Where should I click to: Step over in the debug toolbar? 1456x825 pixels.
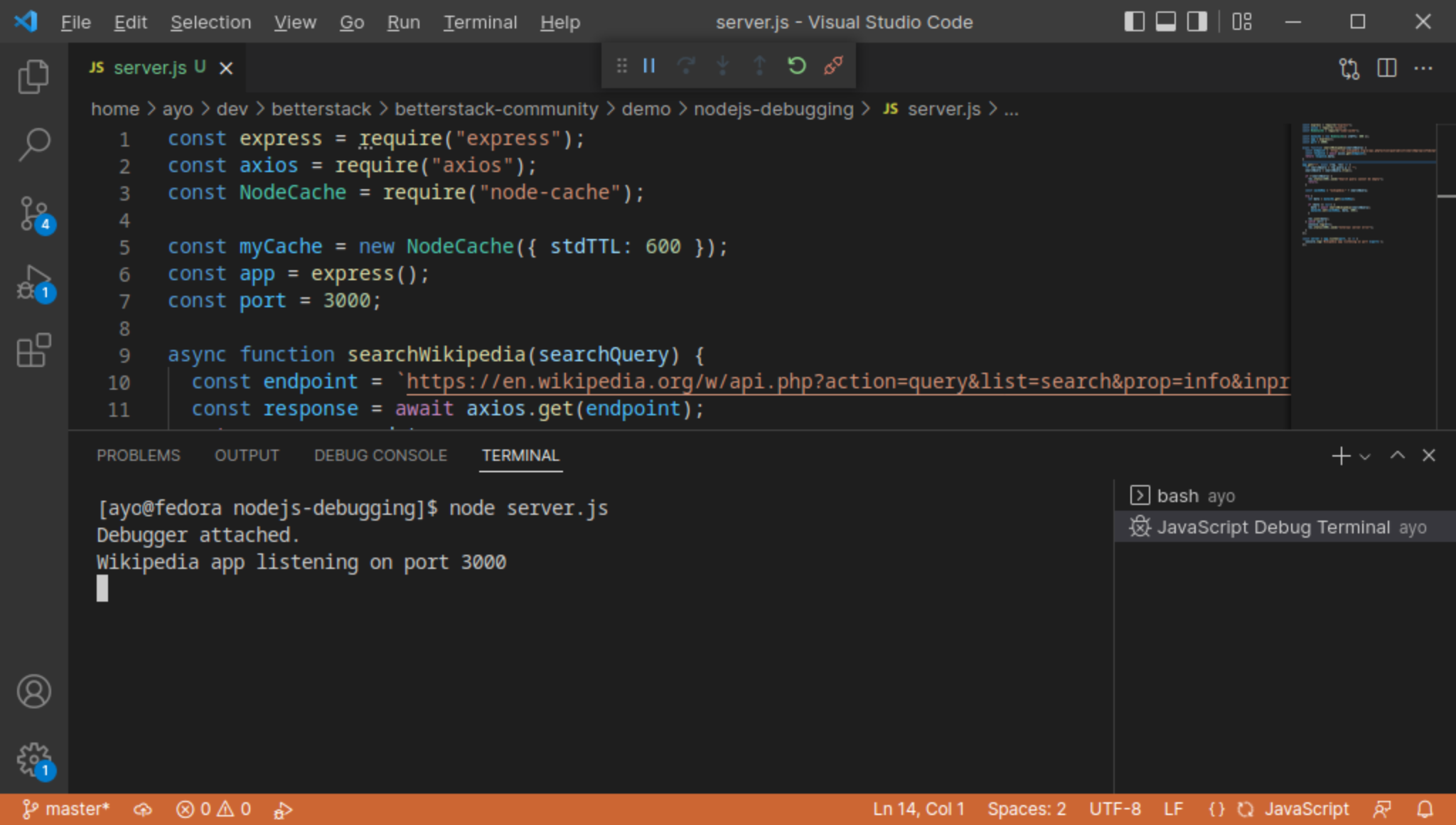(685, 66)
